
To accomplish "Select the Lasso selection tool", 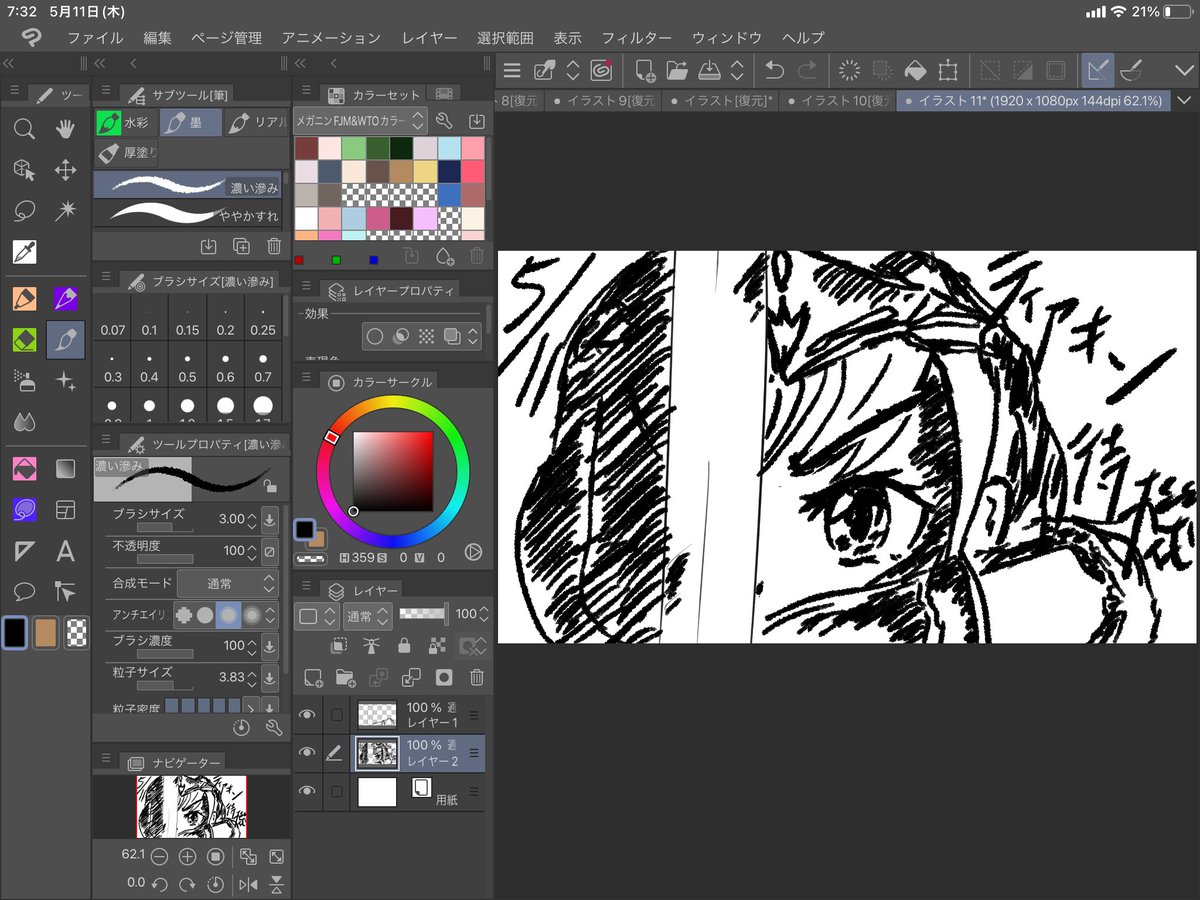I will pos(24,211).
